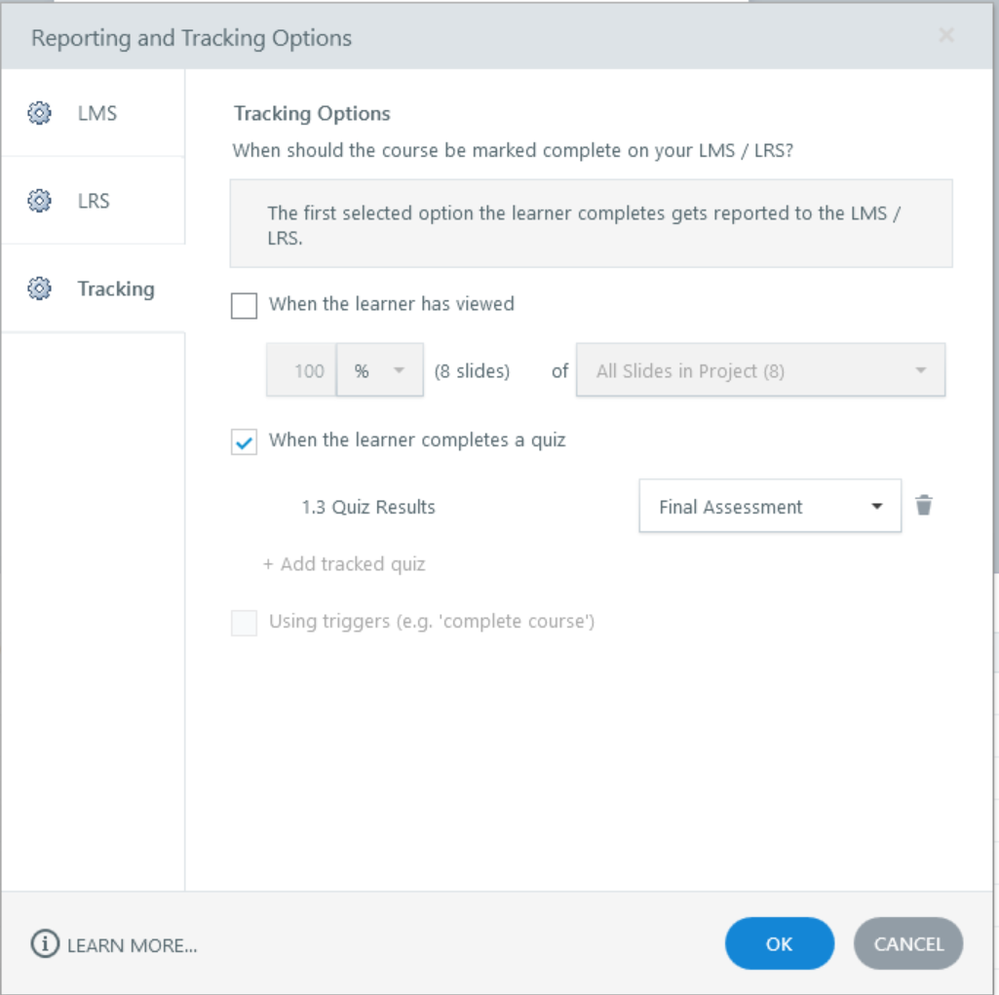Click the Learn More info icon
The height and width of the screenshot is (995, 999).
pyautogui.click(x=45, y=944)
